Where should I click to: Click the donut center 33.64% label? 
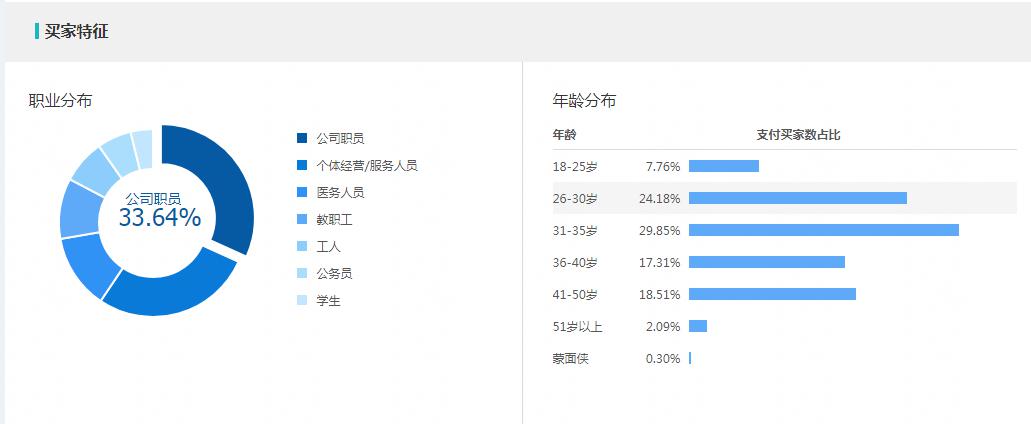[x=159, y=217]
